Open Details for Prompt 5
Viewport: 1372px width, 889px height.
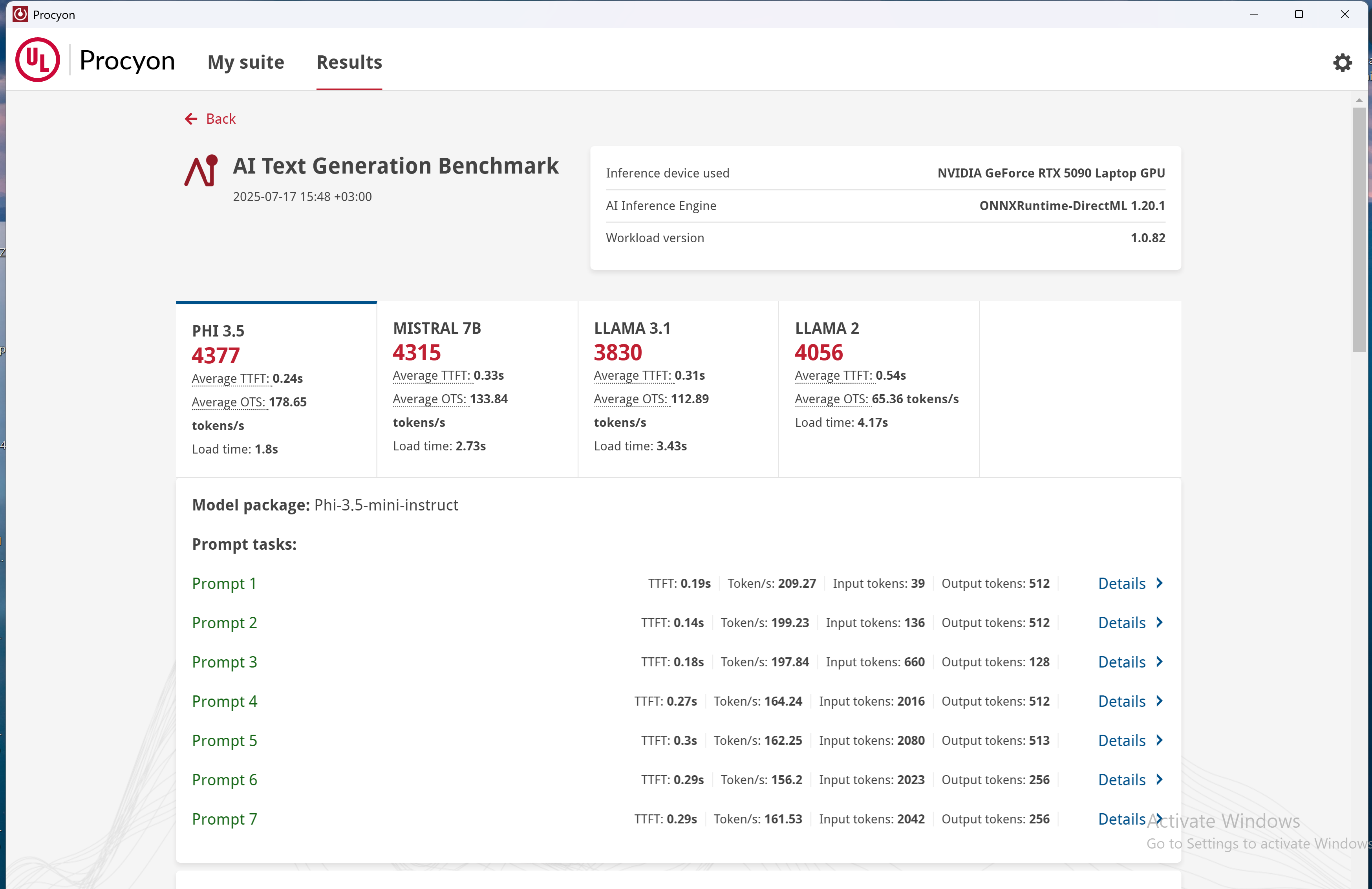[x=1121, y=740]
